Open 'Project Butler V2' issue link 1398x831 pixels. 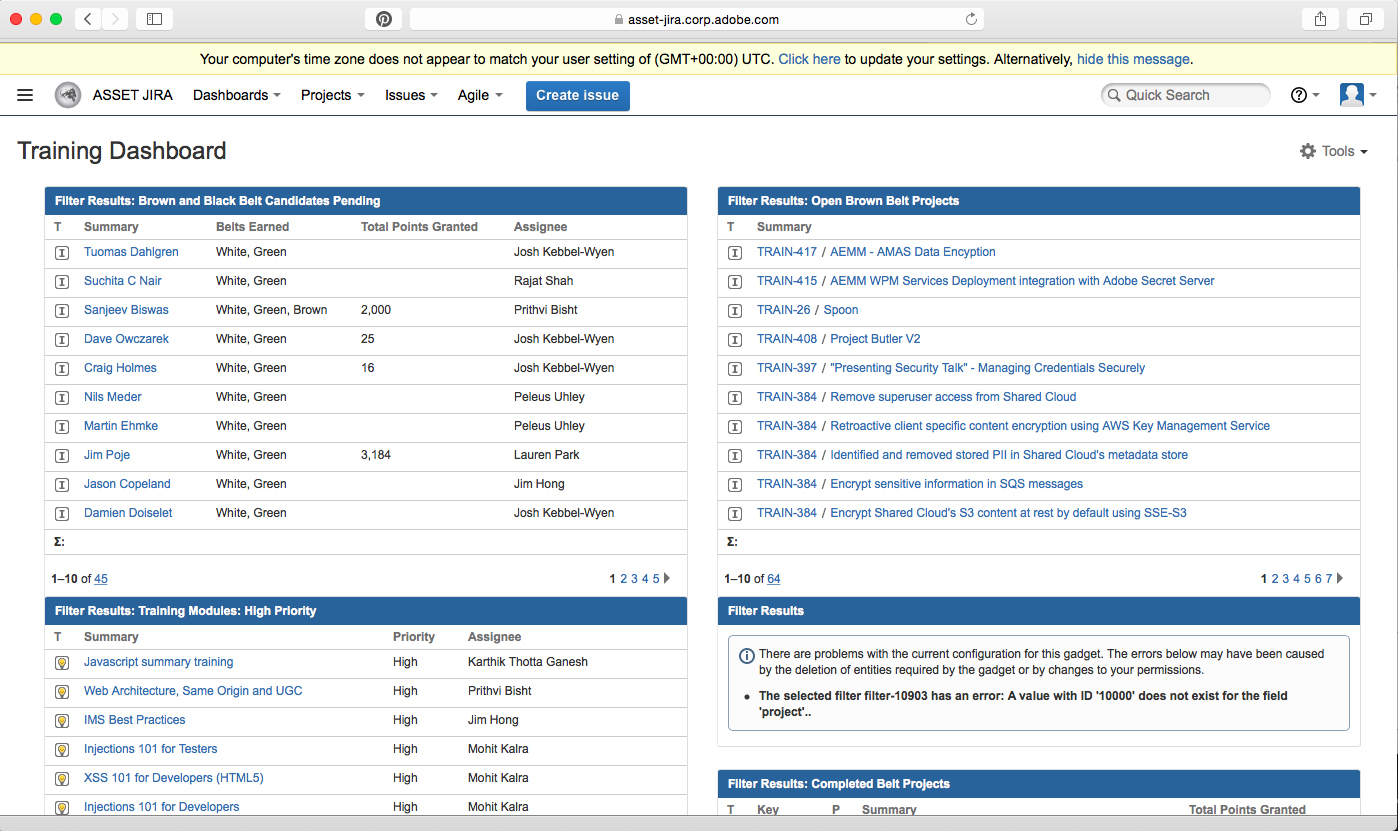click(875, 339)
